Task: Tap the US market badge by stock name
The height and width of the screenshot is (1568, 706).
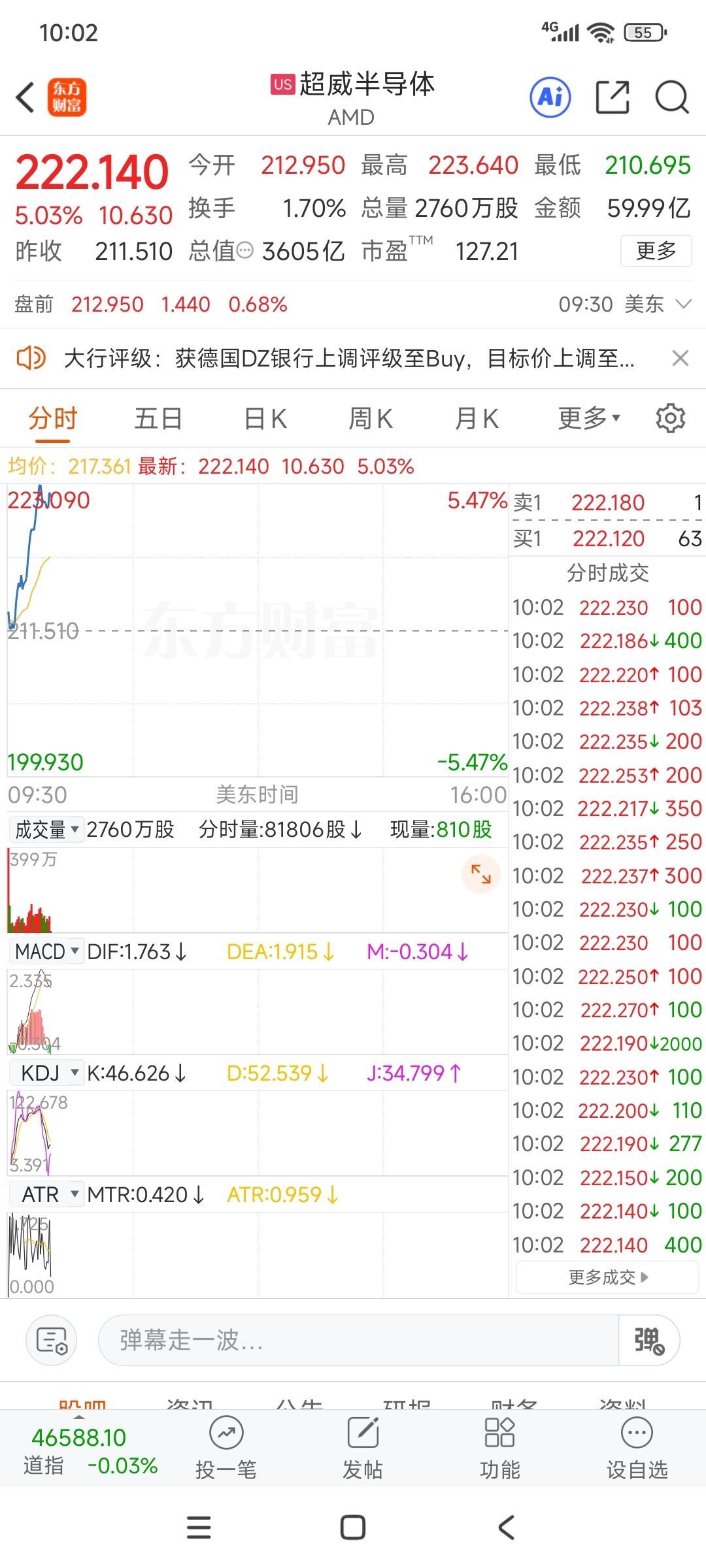Action: pyautogui.click(x=283, y=84)
